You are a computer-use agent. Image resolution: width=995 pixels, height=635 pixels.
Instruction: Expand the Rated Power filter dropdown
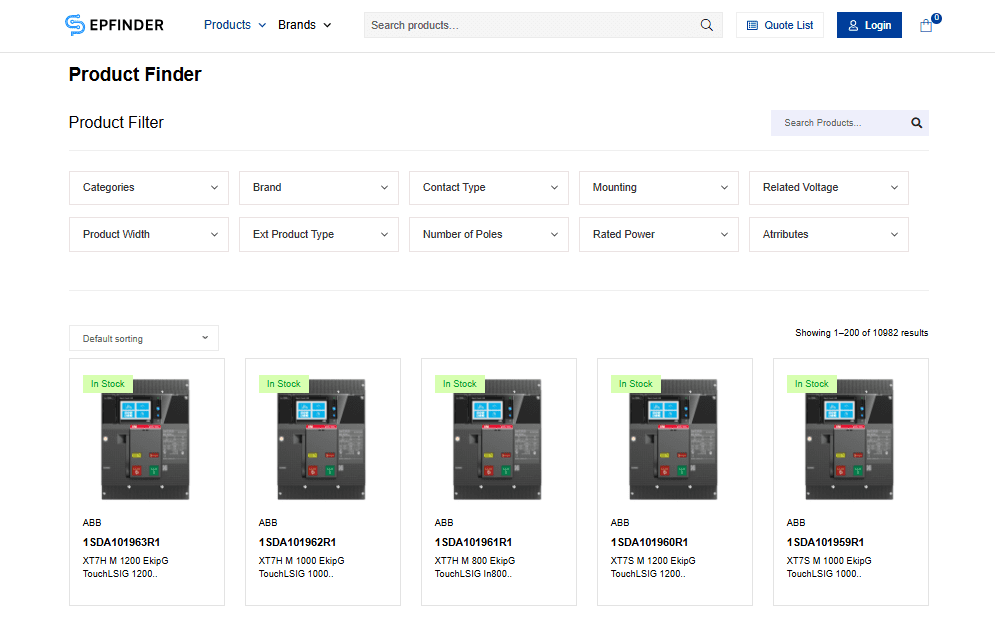click(659, 235)
